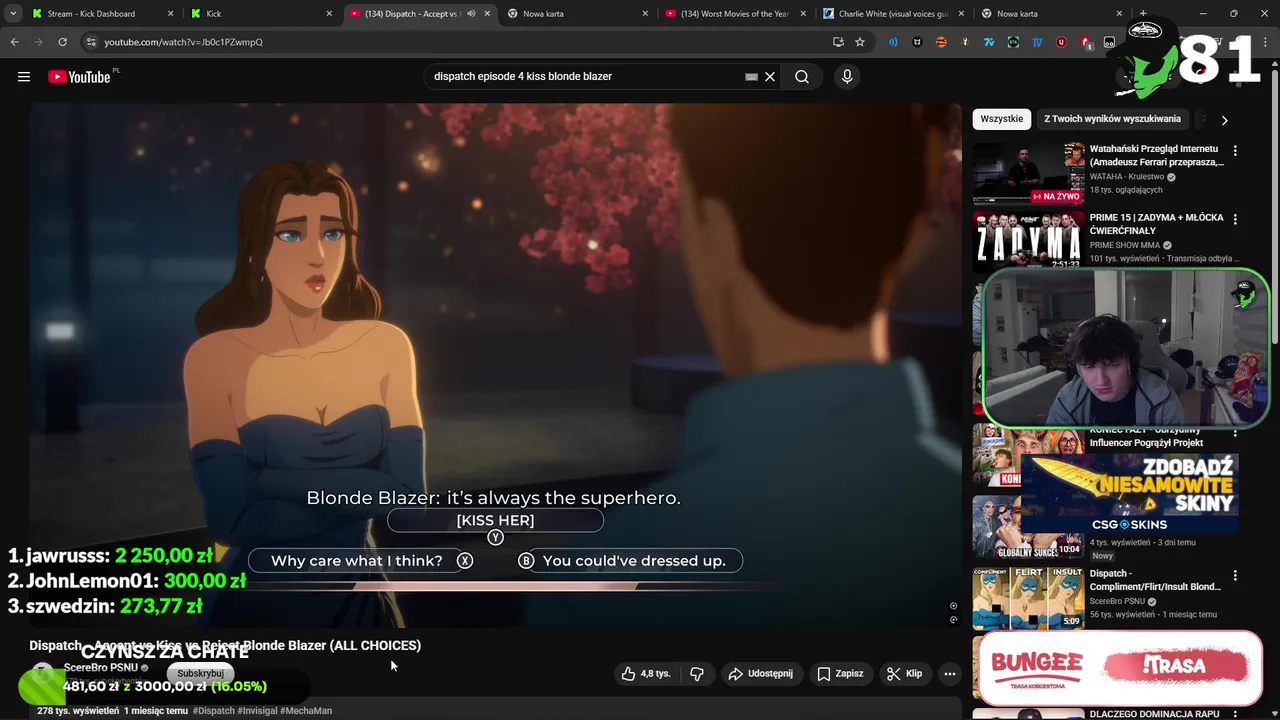
Task: Open the ScereBro PSNU channel link
Action: (x=101, y=668)
